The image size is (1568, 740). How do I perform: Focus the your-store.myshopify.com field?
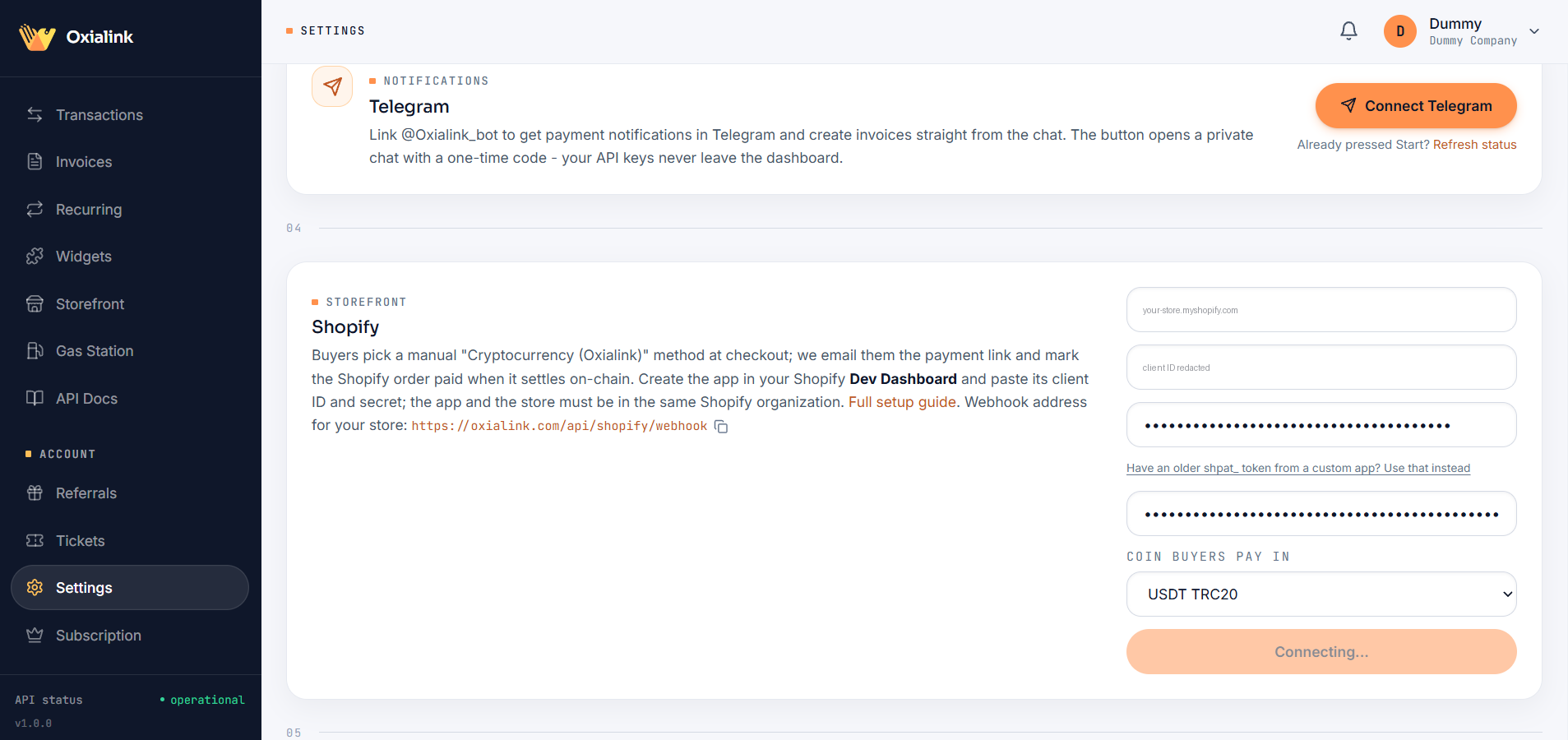pos(1321,310)
